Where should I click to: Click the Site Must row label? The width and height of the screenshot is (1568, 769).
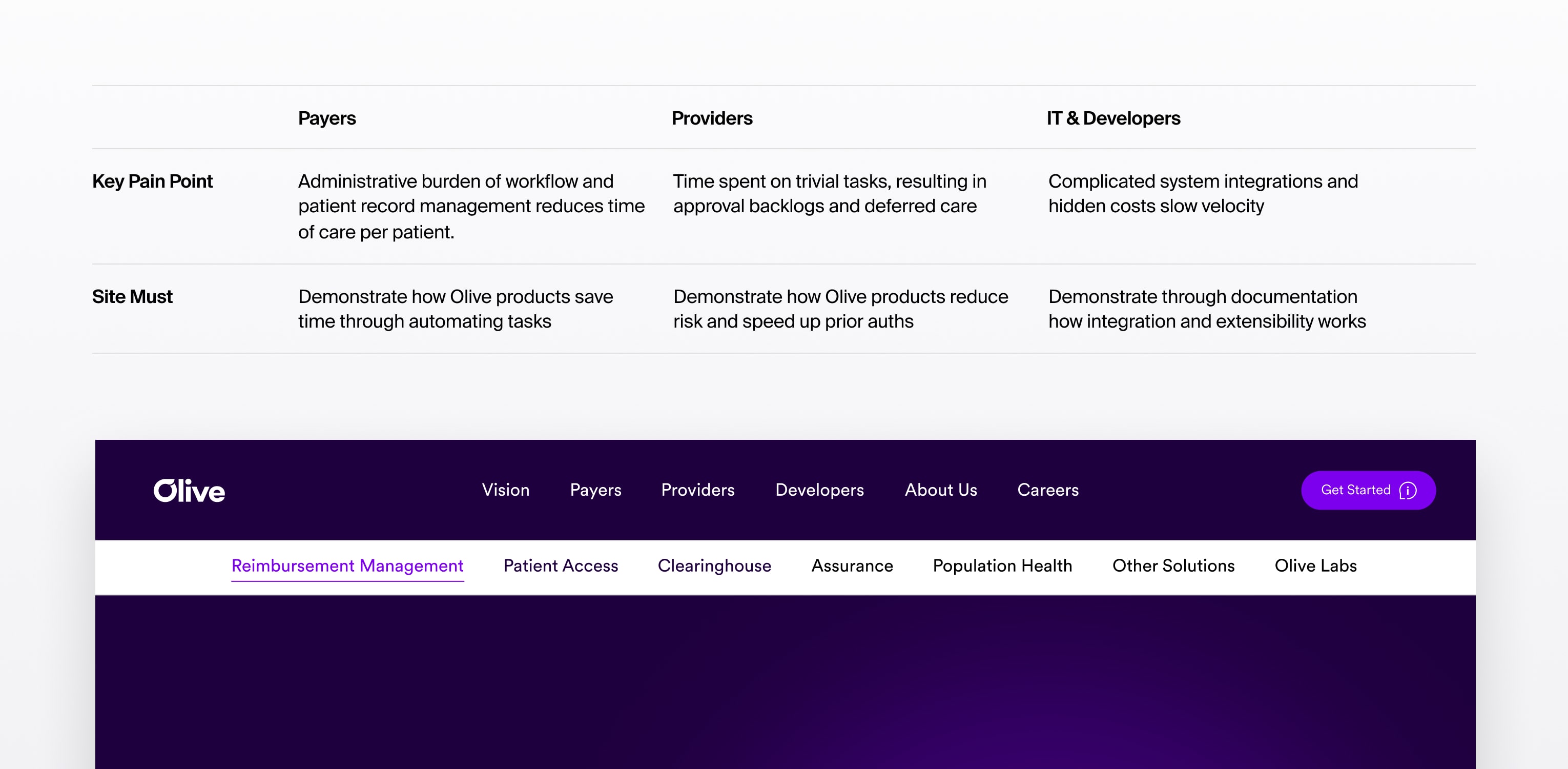coord(132,296)
